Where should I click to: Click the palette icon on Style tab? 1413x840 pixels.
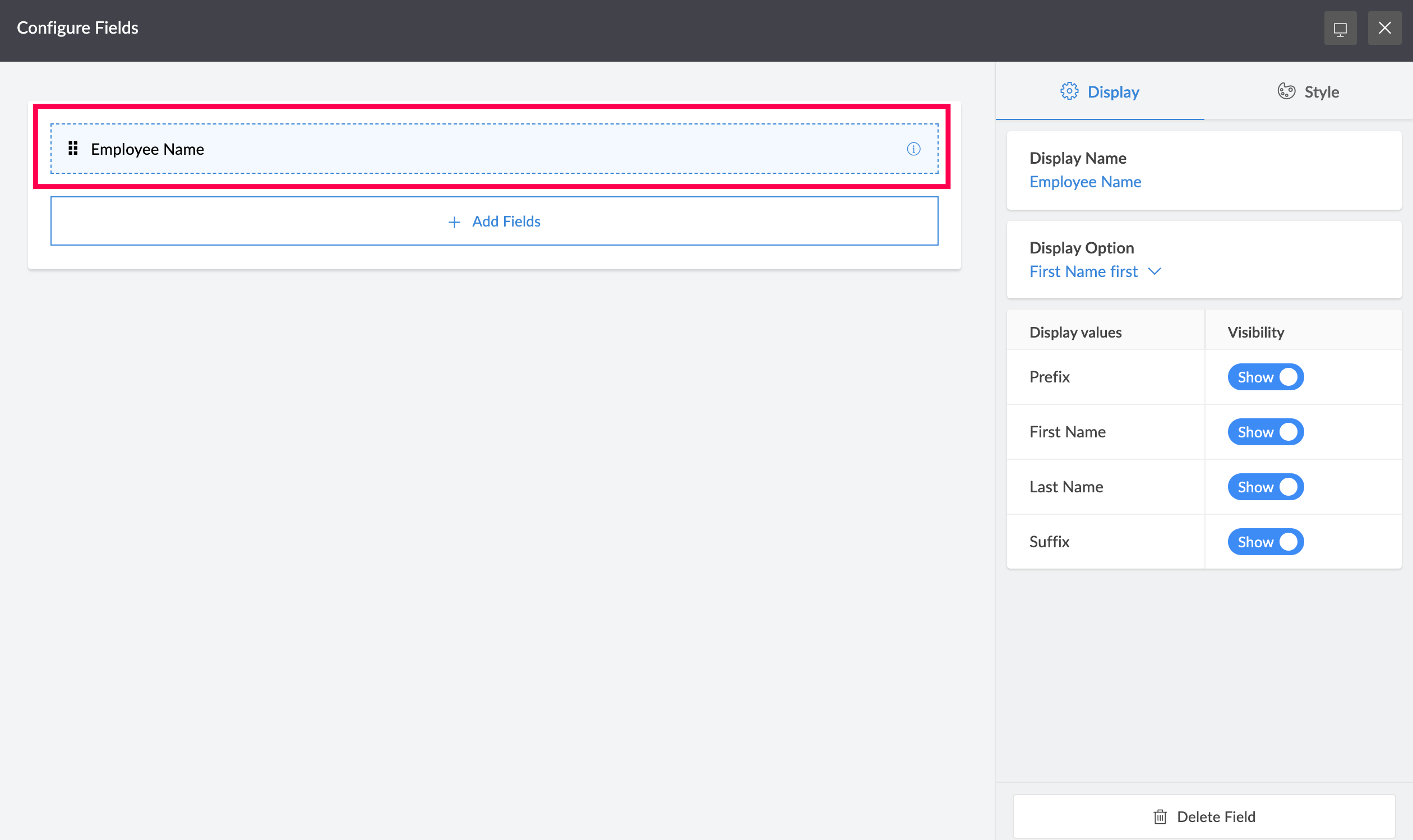pos(1286,91)
